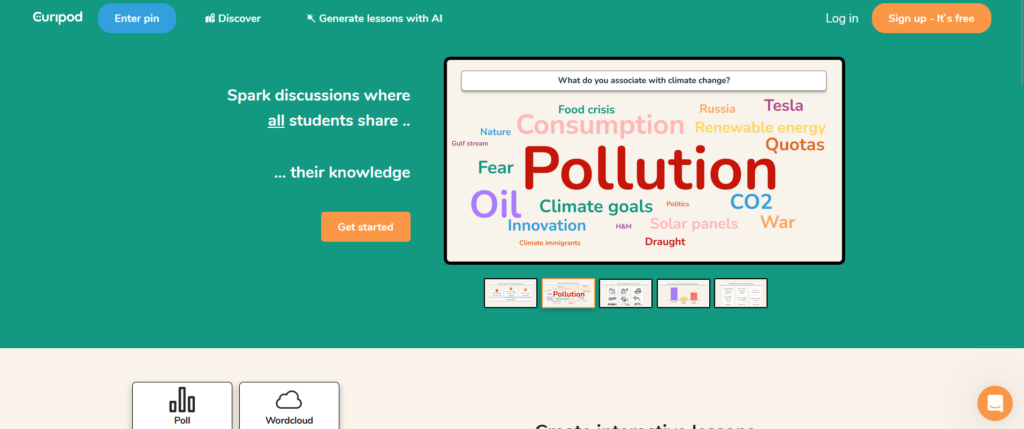Click the Curipod logo

click(59, 18)
